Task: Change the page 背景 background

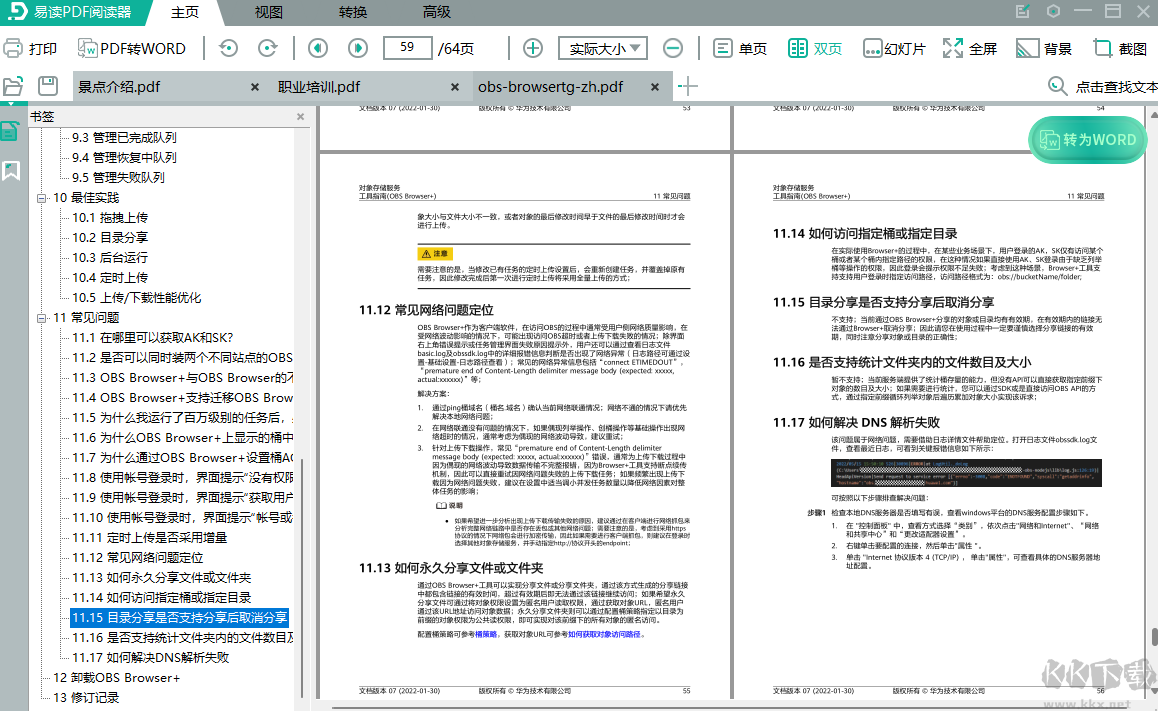Action: [1043, 47]
